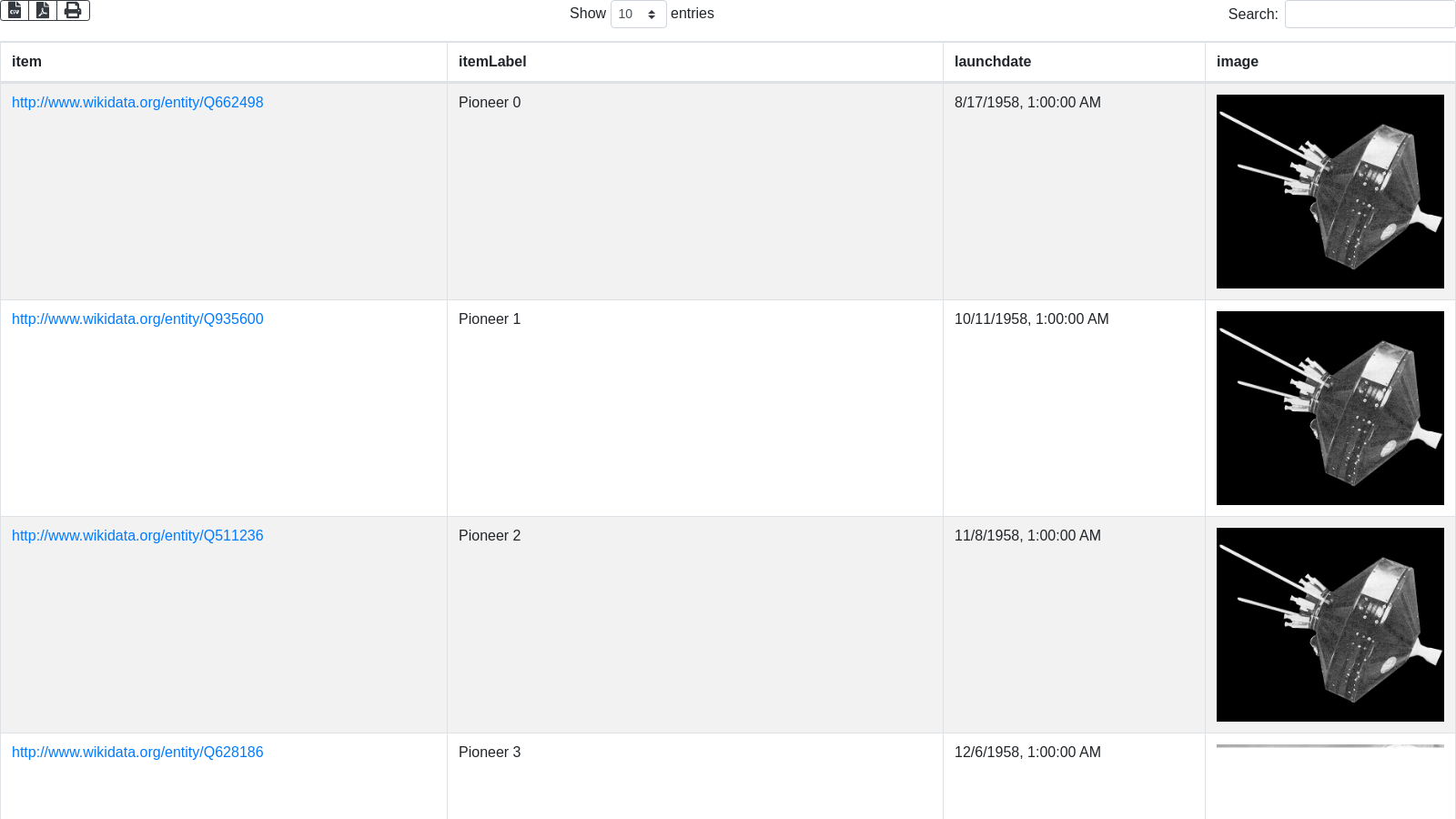Export the table as PDF
Image resolution: width=1456 pixels, height=819 pixels.
coord(43,10)
